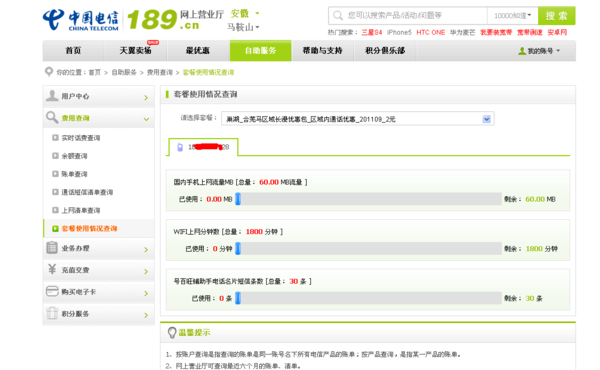Click the green bullet beside 套餐使用情况查询
Screen dimensions: 600x370
pyautogui.click(x=55, y=228)
